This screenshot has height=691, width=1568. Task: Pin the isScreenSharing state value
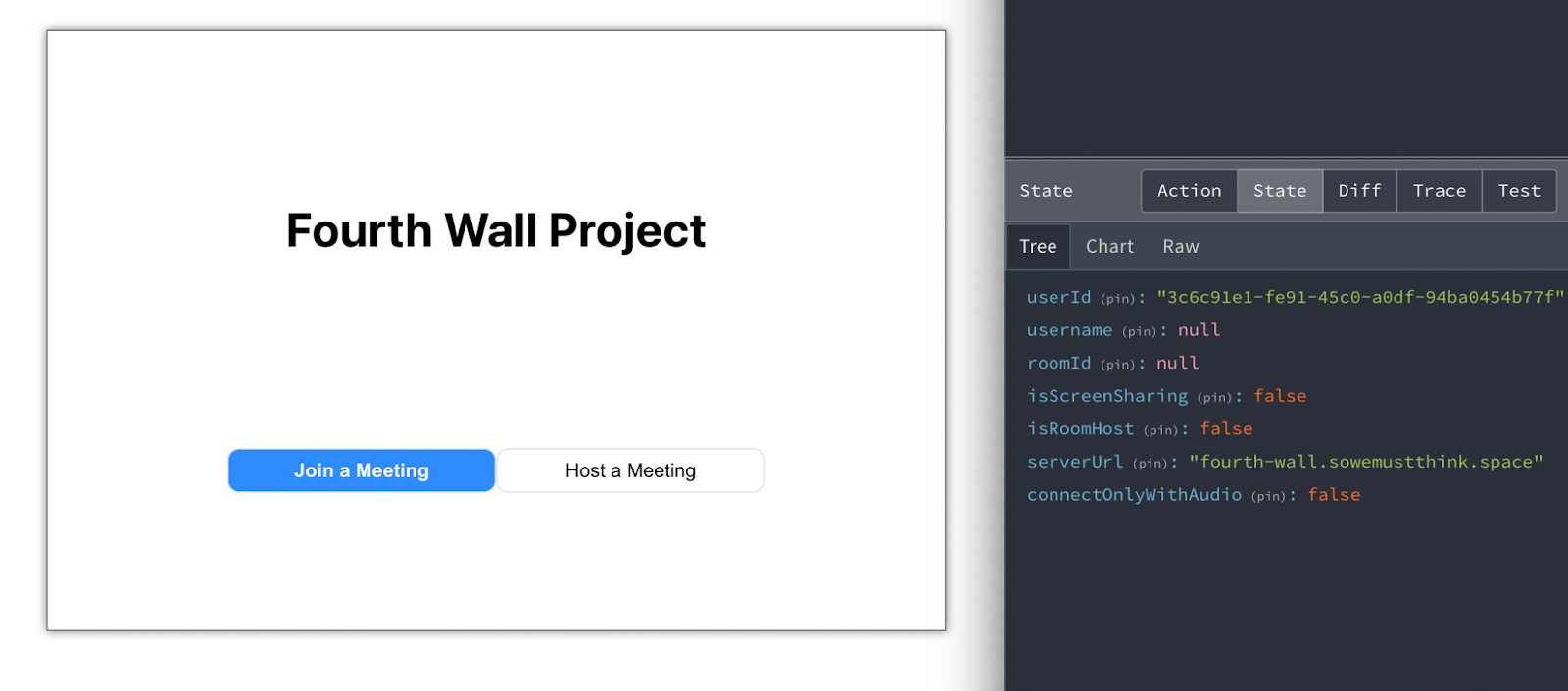pos(1214,398)
